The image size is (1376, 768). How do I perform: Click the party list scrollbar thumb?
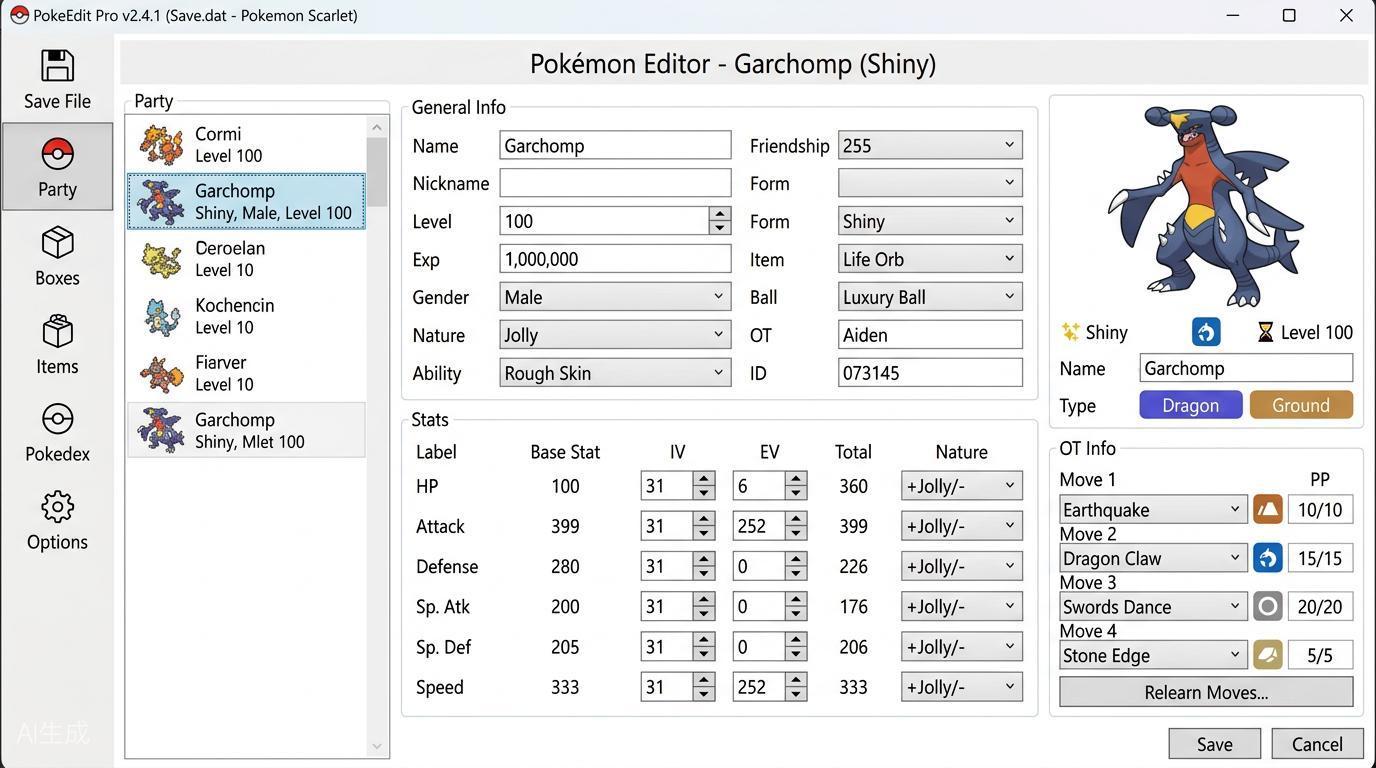point(377,172)
